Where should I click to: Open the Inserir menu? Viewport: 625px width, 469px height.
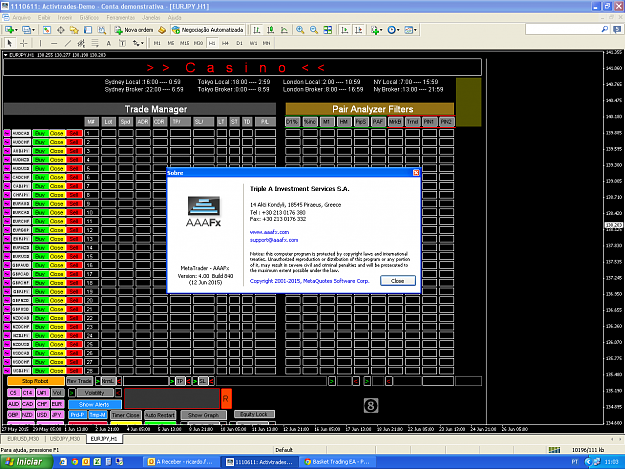coord(65,18)
